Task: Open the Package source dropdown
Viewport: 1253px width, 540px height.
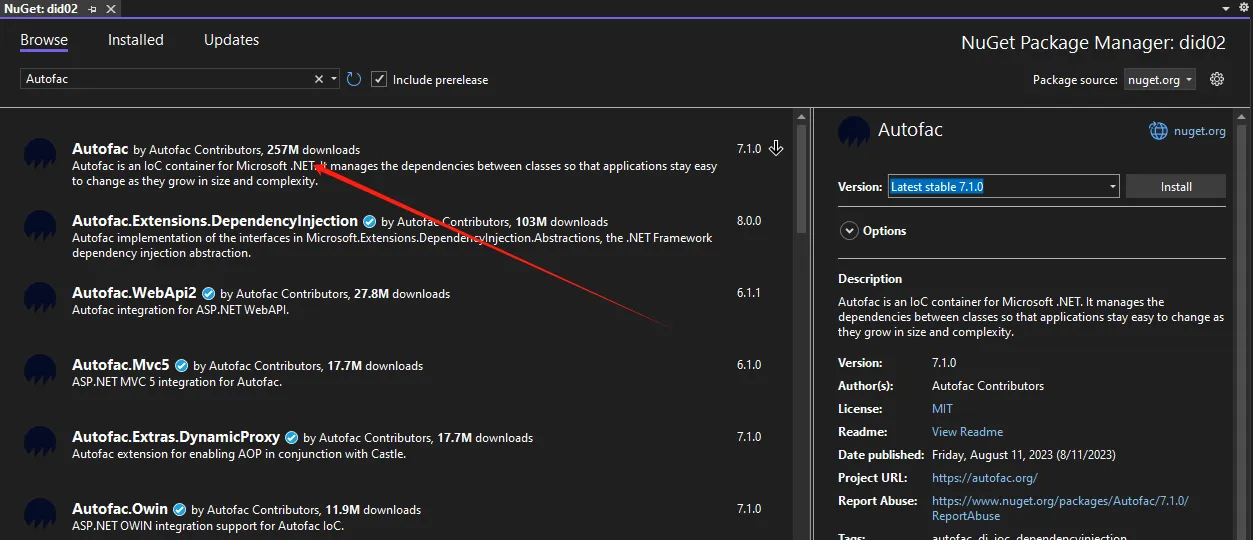Action: [1159, 80]
